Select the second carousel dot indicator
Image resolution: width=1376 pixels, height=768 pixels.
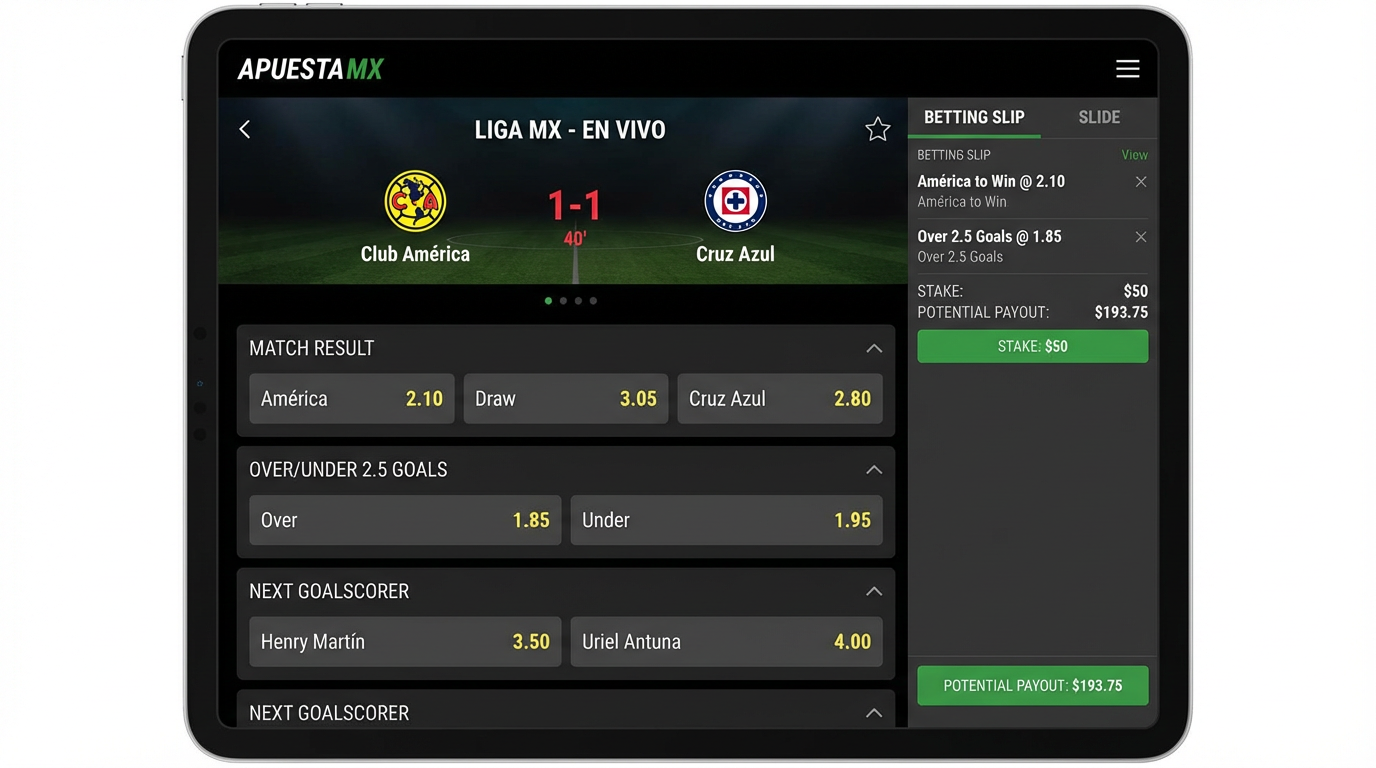click(x=562, y=300)
